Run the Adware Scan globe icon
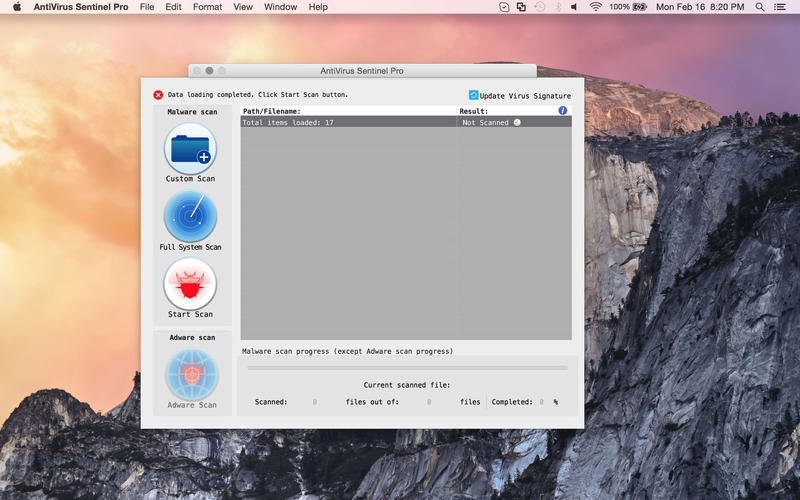800x500 pixels. pos(192,374)
